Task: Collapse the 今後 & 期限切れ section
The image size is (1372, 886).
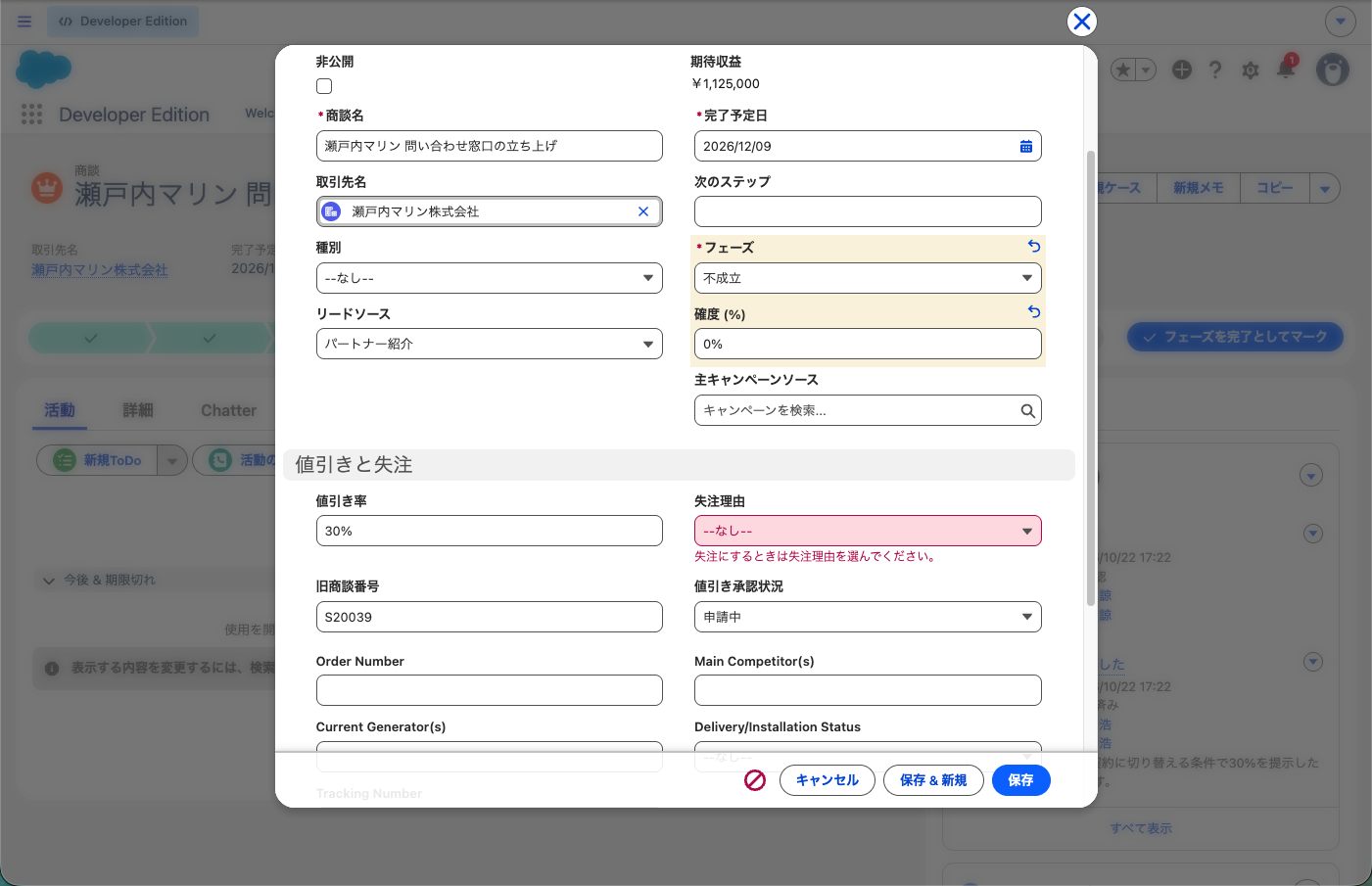Action: click(49, 581)
